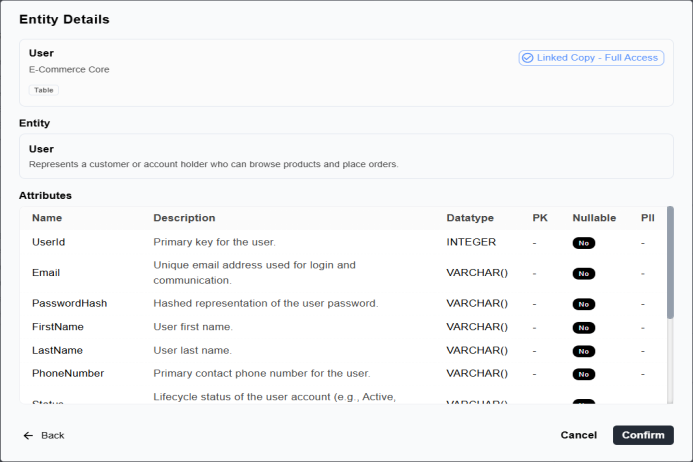Screen dimensions: 693x462
Task: Select the PhoneNumber attribute name
Action: (x=68, y=374)
